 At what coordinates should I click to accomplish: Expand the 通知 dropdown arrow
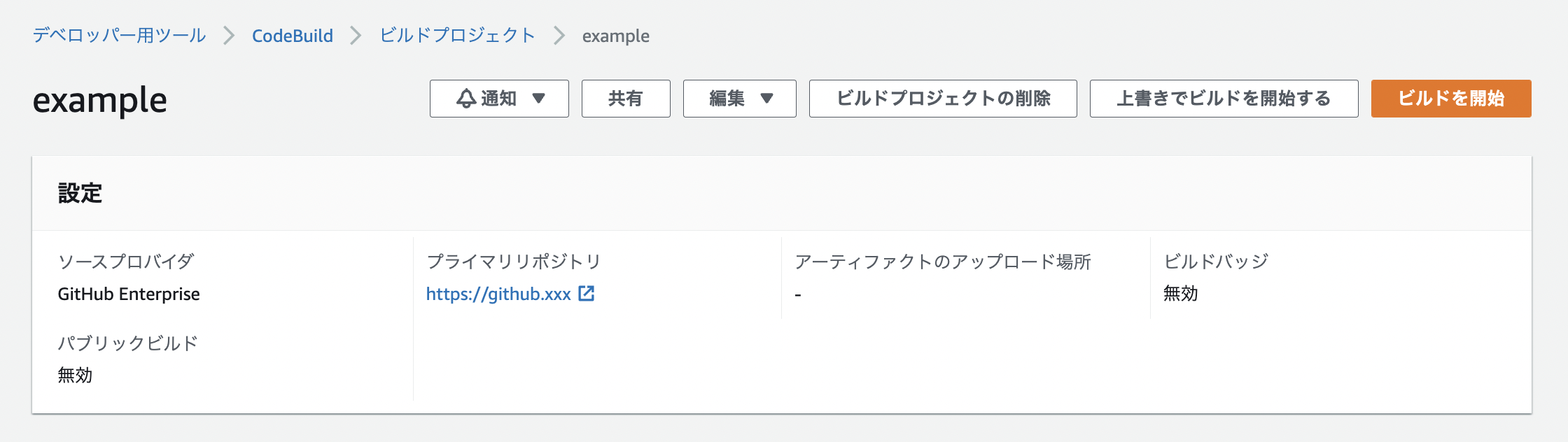pos(538,99)
